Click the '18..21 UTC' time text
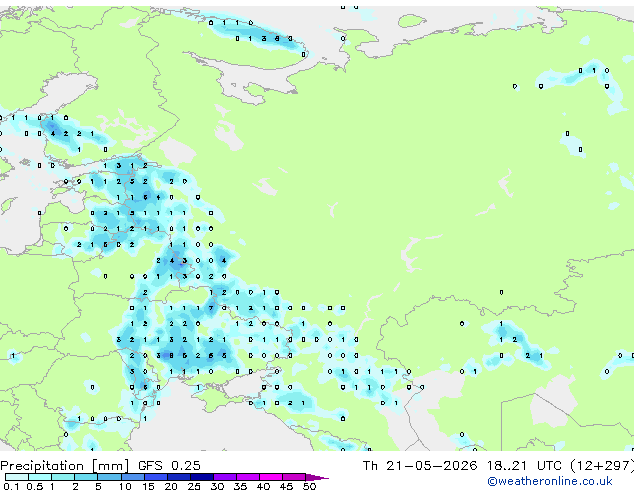The width and height of the screenshot is (634, 490). coord(524,465)
